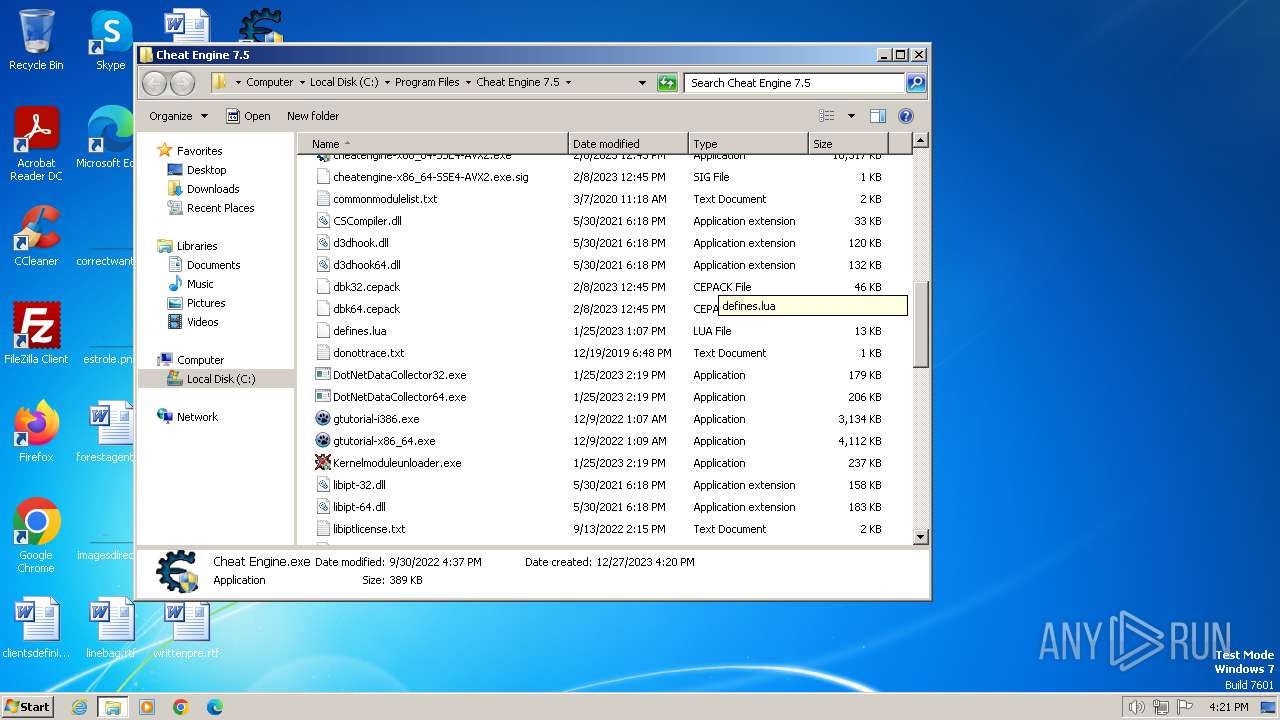This screenshot has height=720, width=1280.
Task: Expand the Cheat Engine 7.5 breadcrumb arrow
Action: (568, 83)
